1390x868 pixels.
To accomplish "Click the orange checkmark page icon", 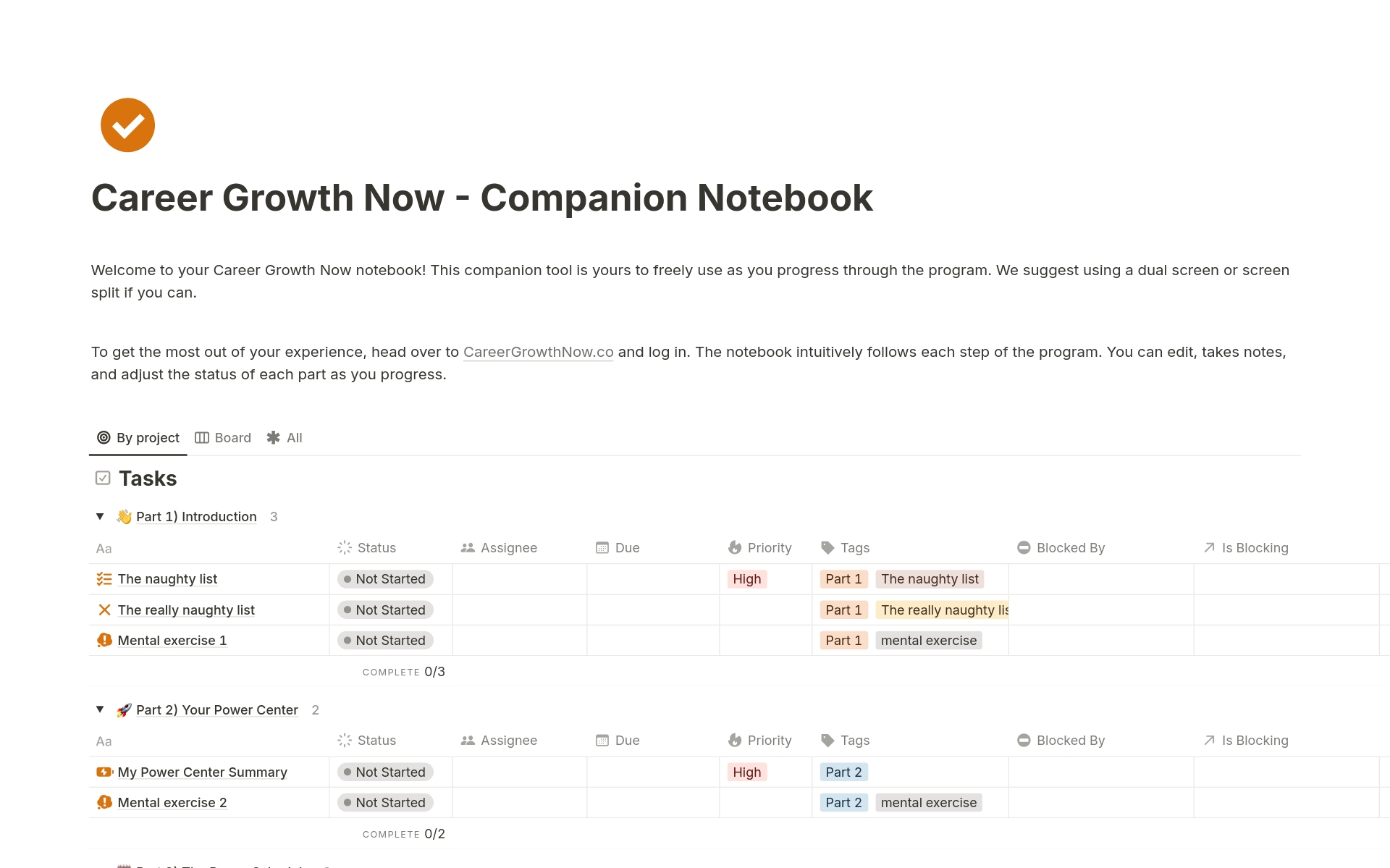I will (x=127, y=125).
